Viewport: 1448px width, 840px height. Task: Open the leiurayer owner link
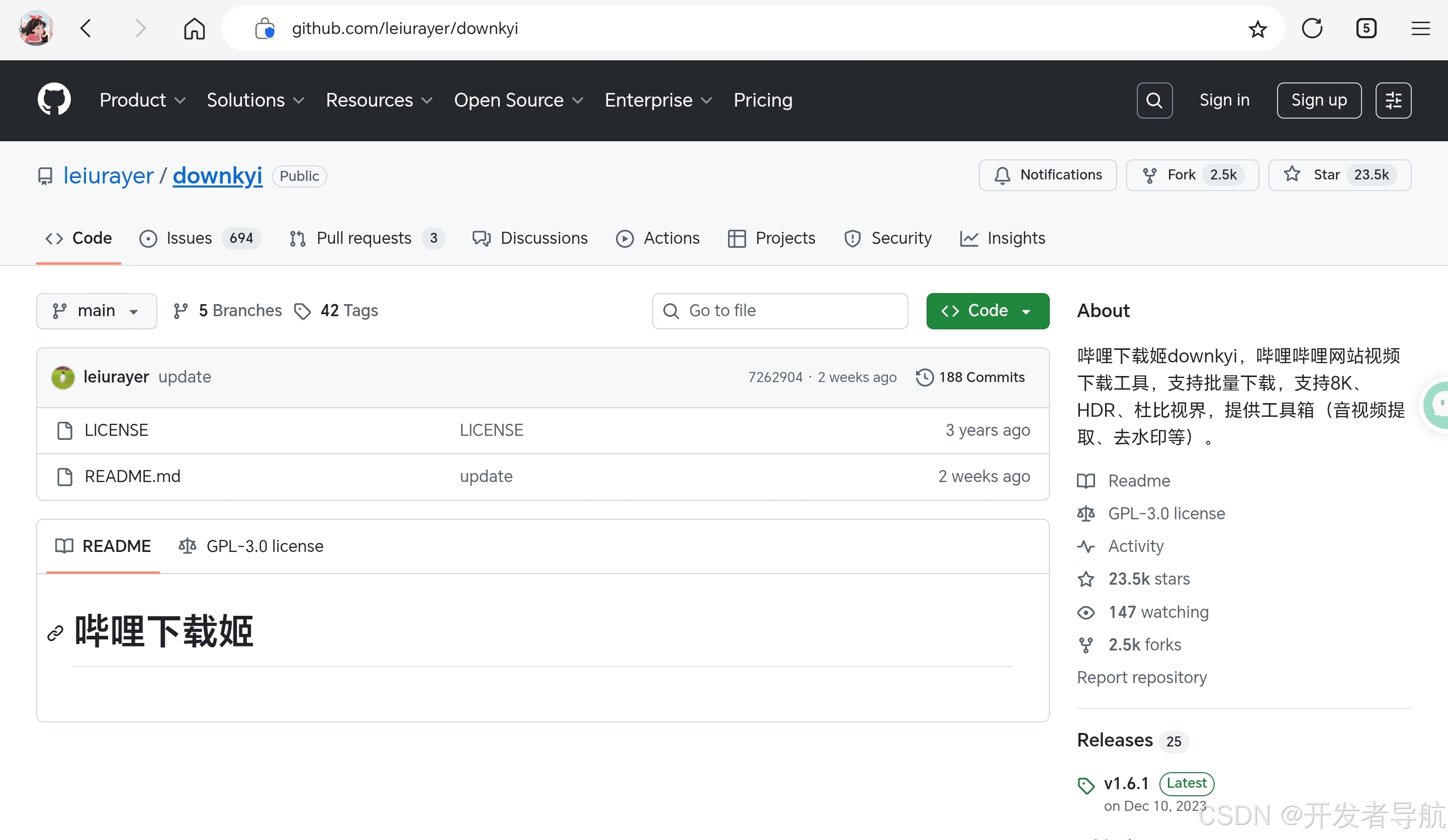point(109,176)
